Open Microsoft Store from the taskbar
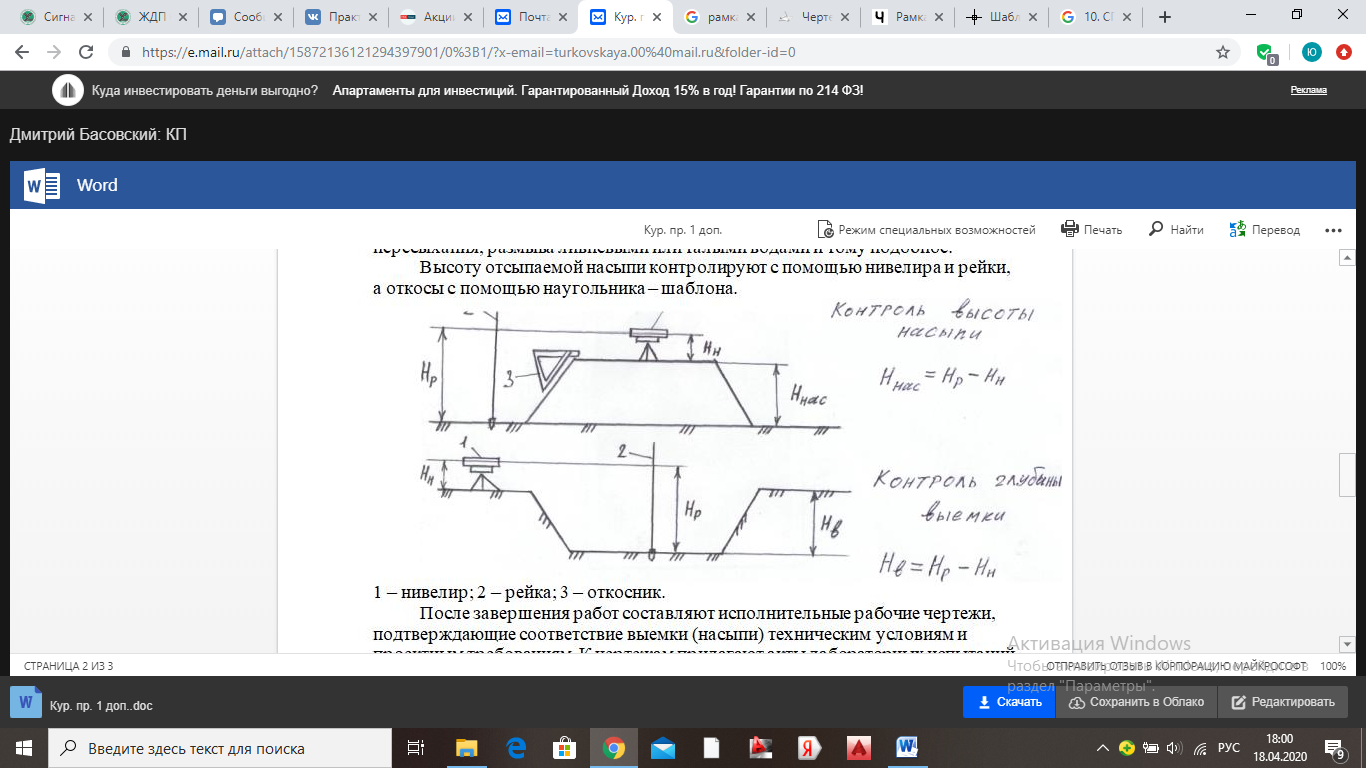This screenshot has height=768, width=1366. coord(565,748)
